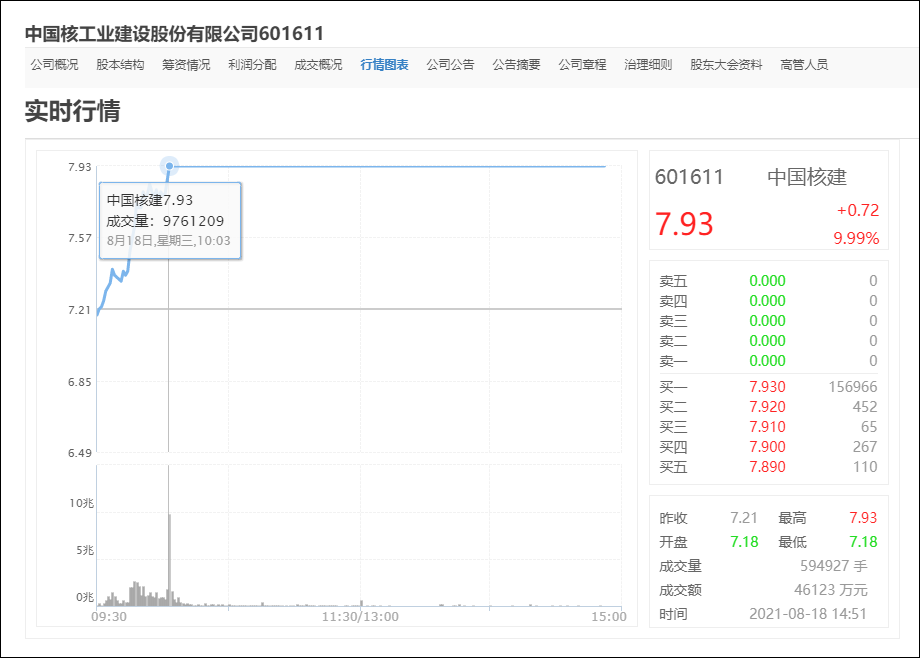Click the 开盘 value 7.18
This screenshot has width=920, height=658.
pyautogui.click(x=744, y=542)
